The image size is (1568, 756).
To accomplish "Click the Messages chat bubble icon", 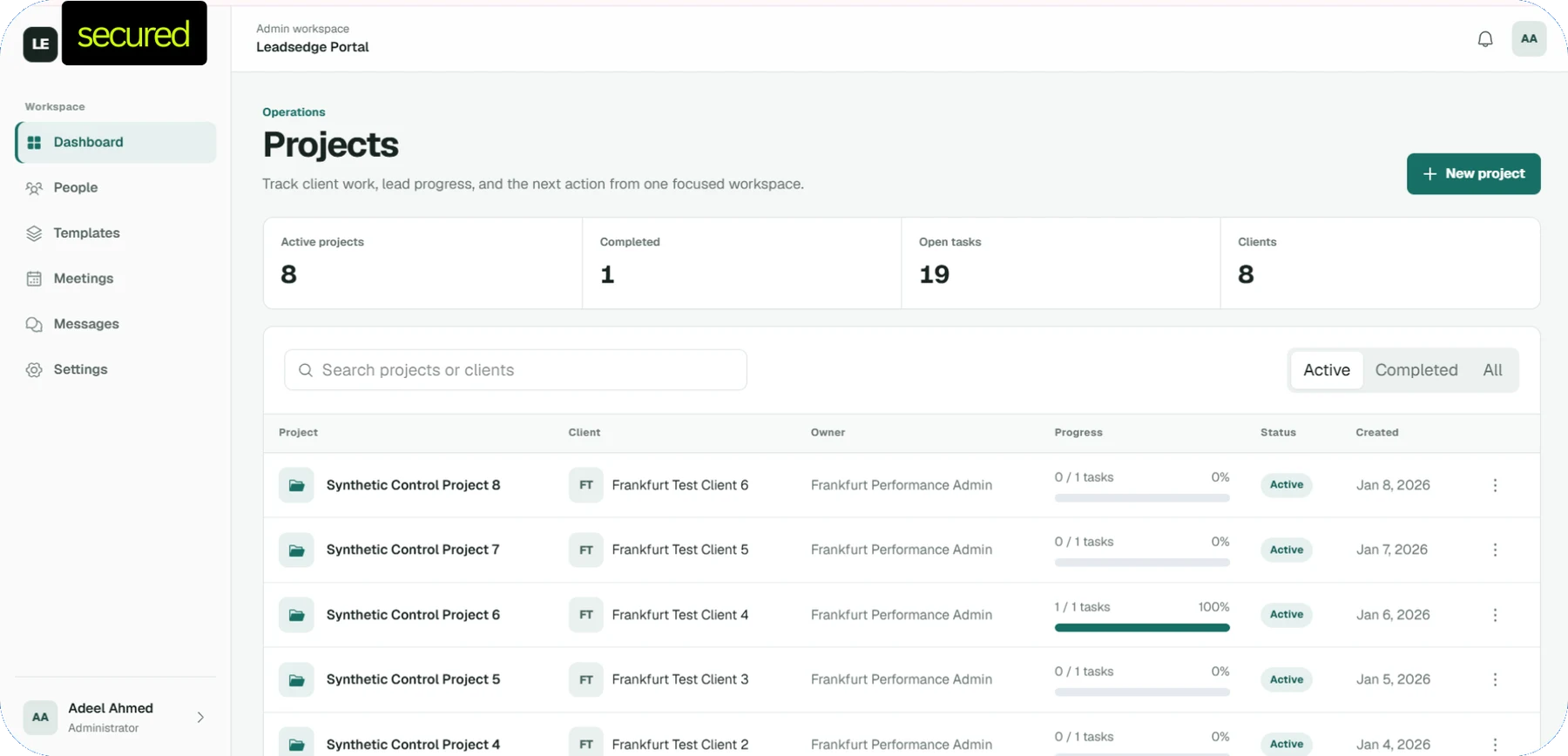I will coord(34,324).
